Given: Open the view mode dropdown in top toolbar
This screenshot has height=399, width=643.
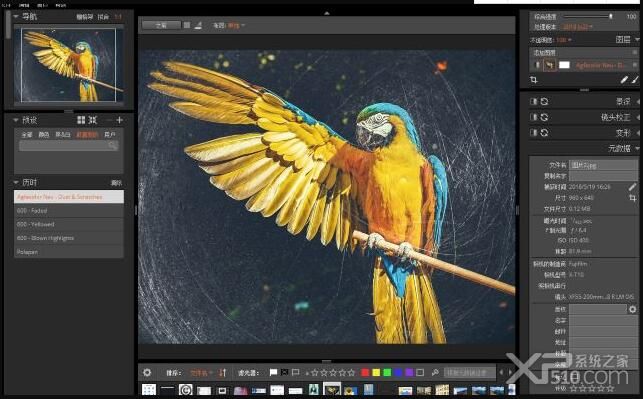Looking at the screenshot, I should point(236,25).
